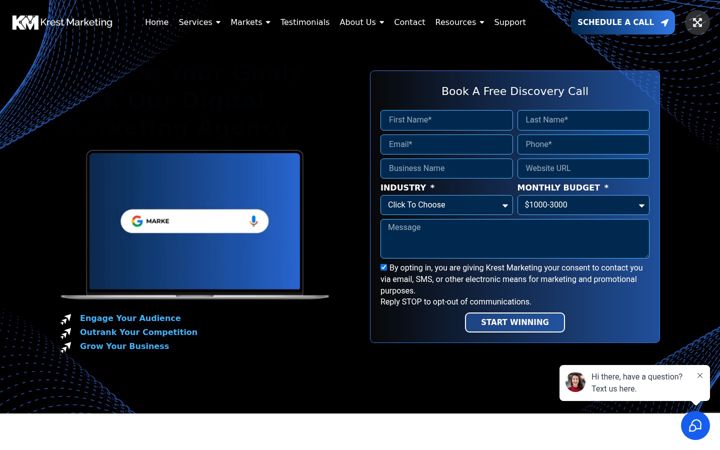Click the Krest Marketing logo

(62, 22)
